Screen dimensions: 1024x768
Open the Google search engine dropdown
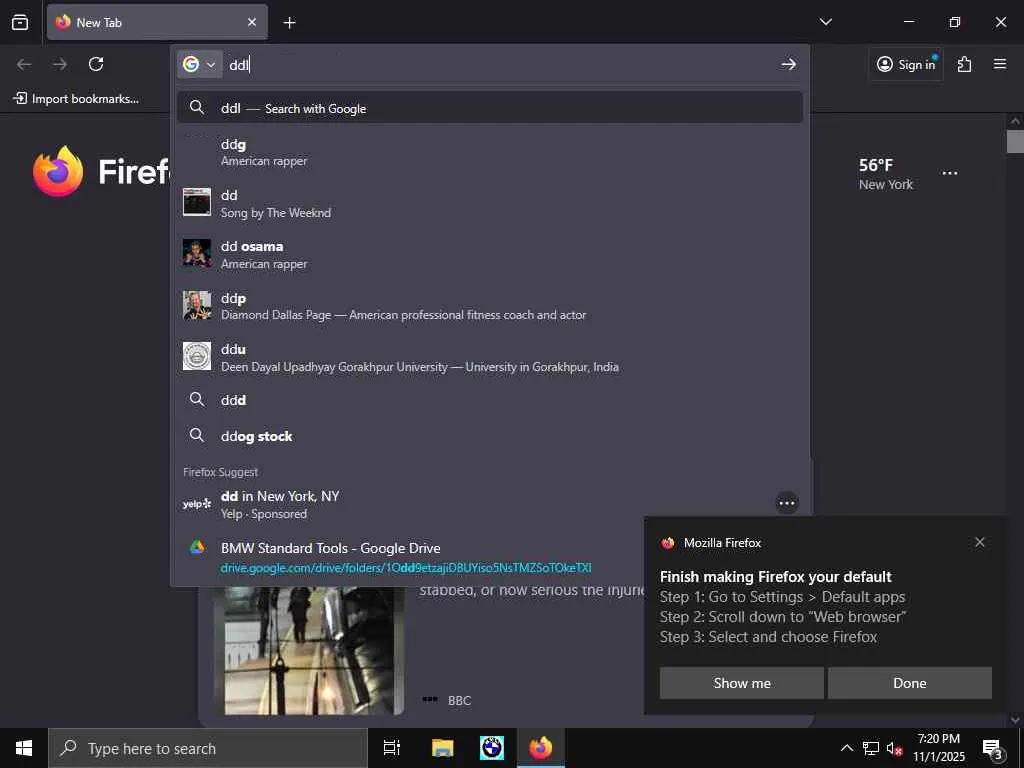[199, 64]
